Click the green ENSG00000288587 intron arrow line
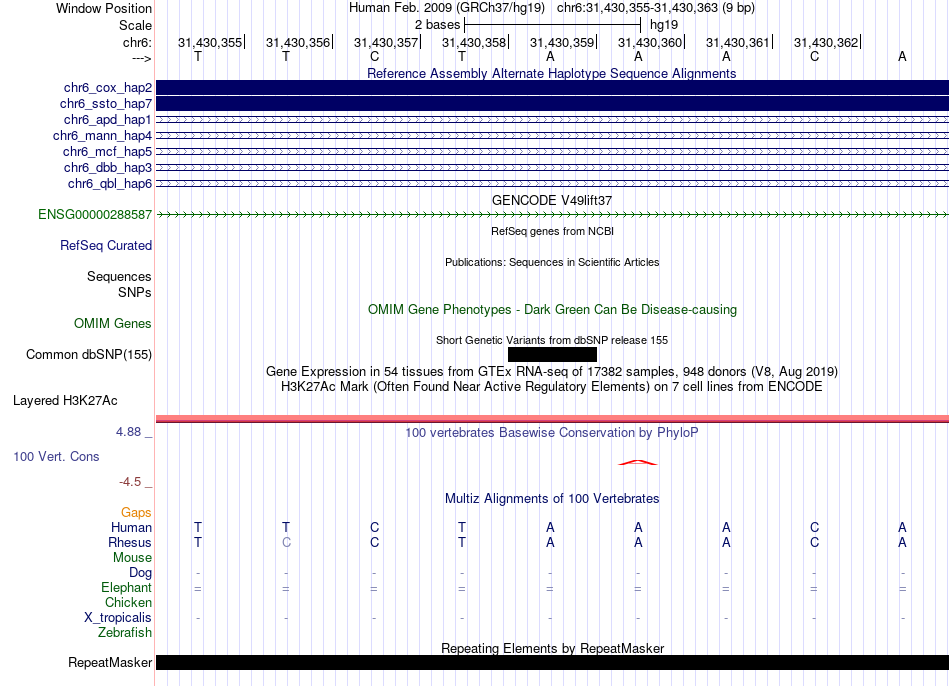Viewport: 950px width, 686px height. 552,215
